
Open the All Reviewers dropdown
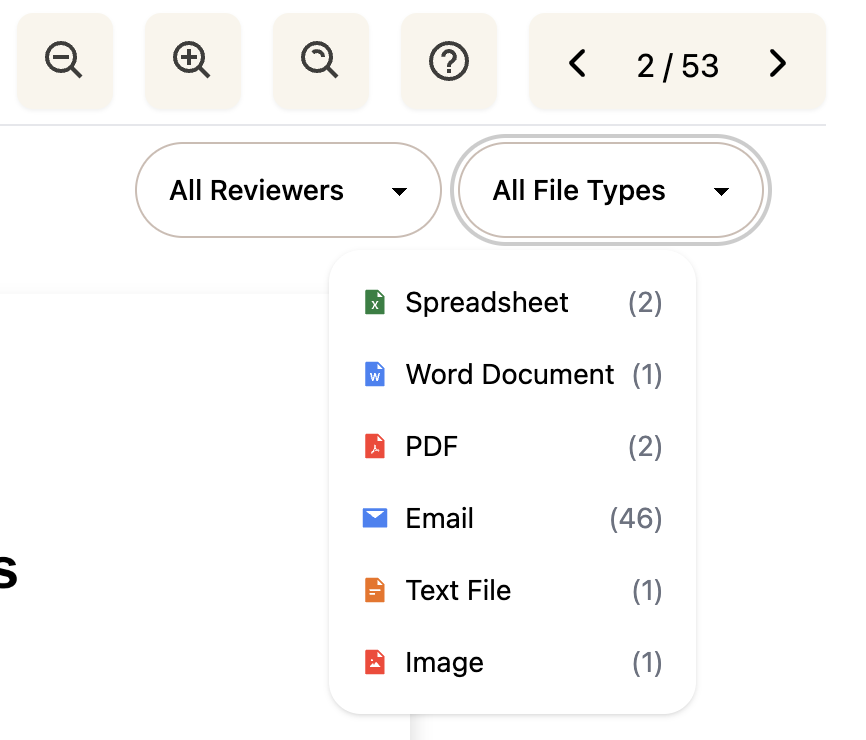coord(287,190)
